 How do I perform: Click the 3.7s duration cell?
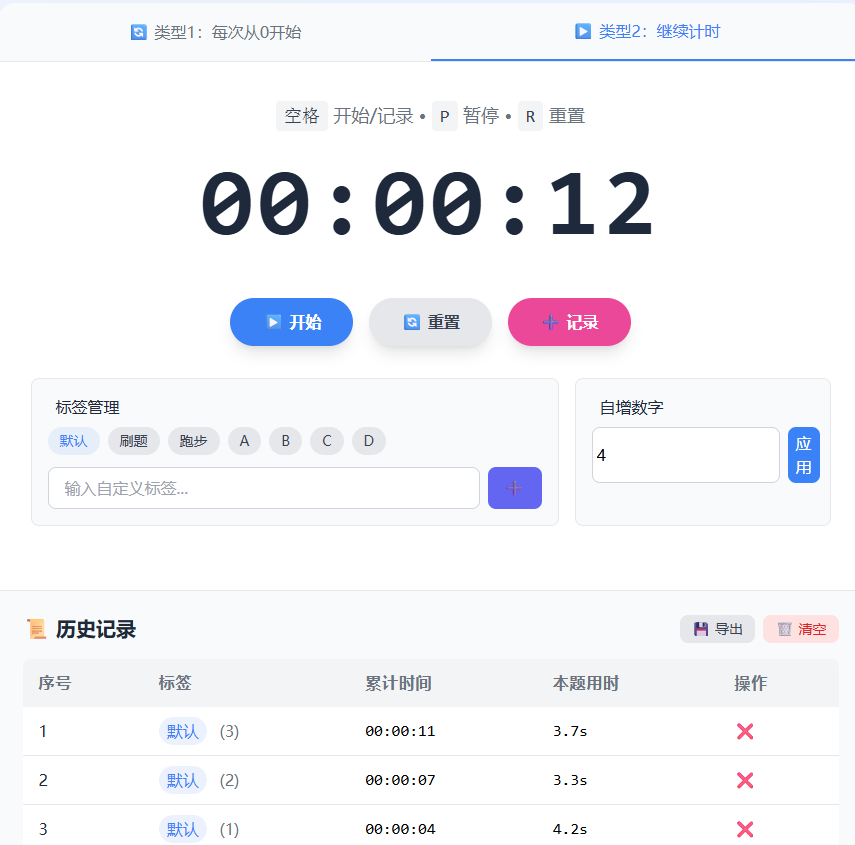tap(570, 731)
